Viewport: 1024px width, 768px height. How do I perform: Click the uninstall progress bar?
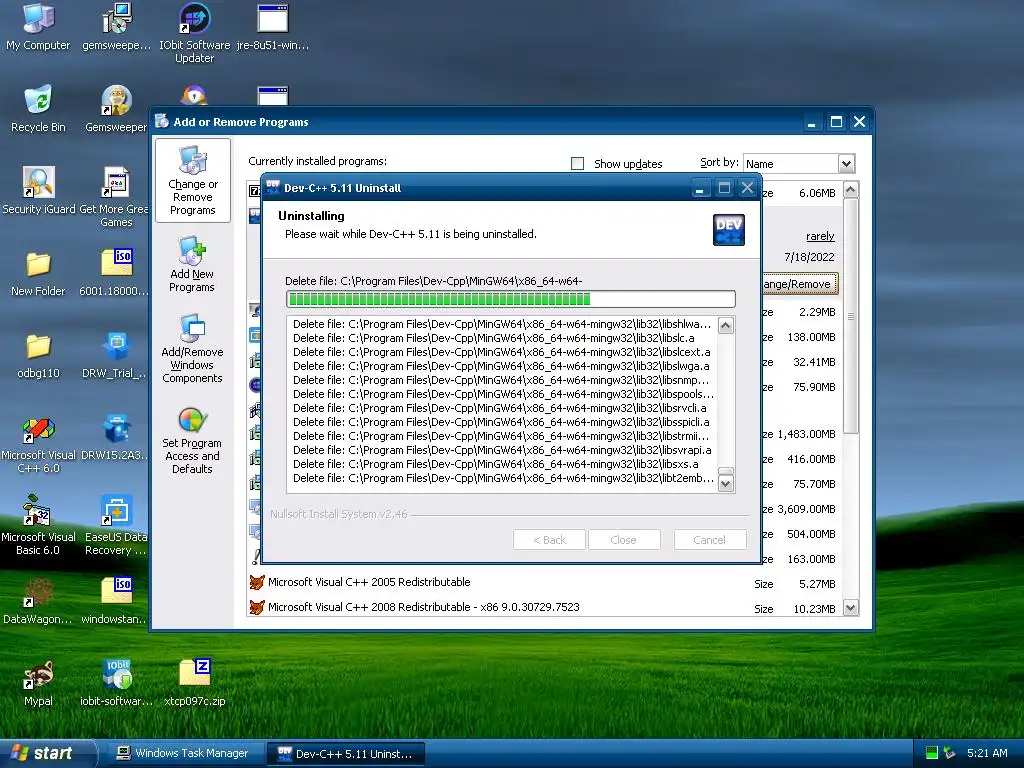[511, 299]
